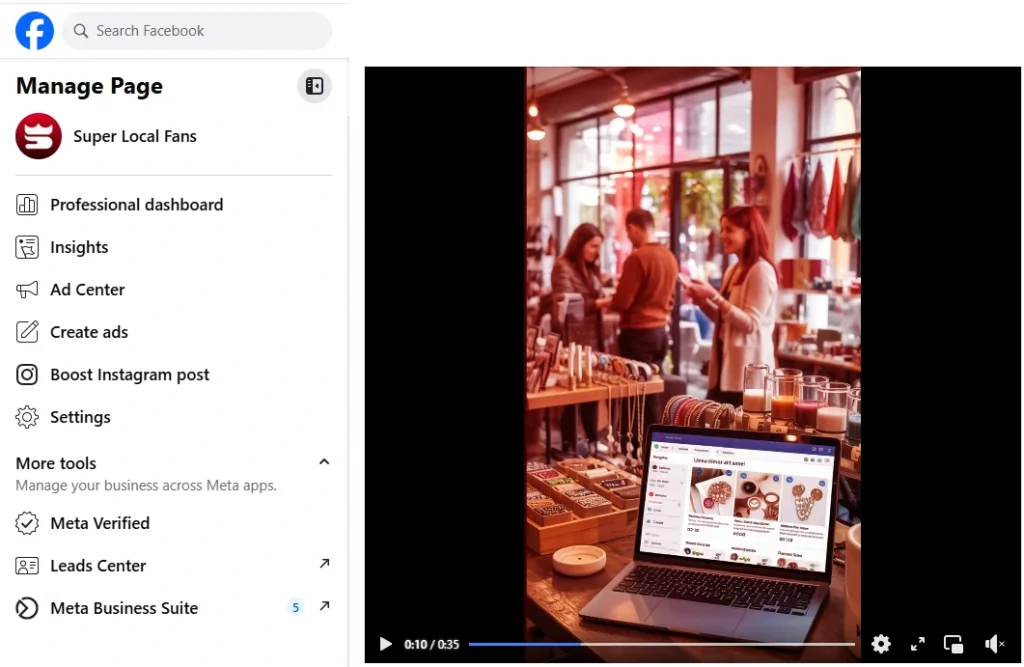Open the page Settings
The height and width of the screenshot is (667, 1024).
click(80, 417)
